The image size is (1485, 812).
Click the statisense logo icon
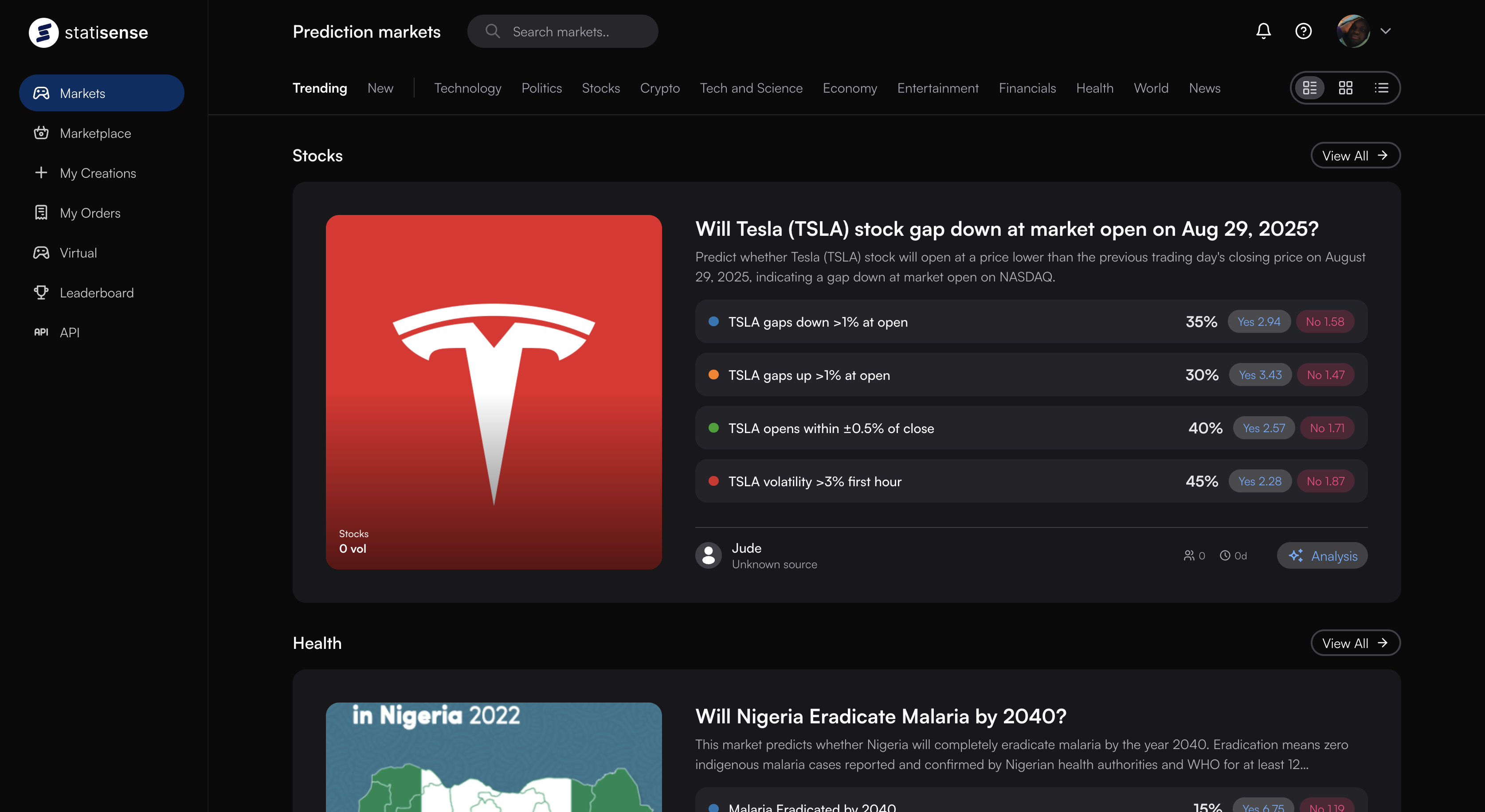pyautogui.click(x=44, y=32)
